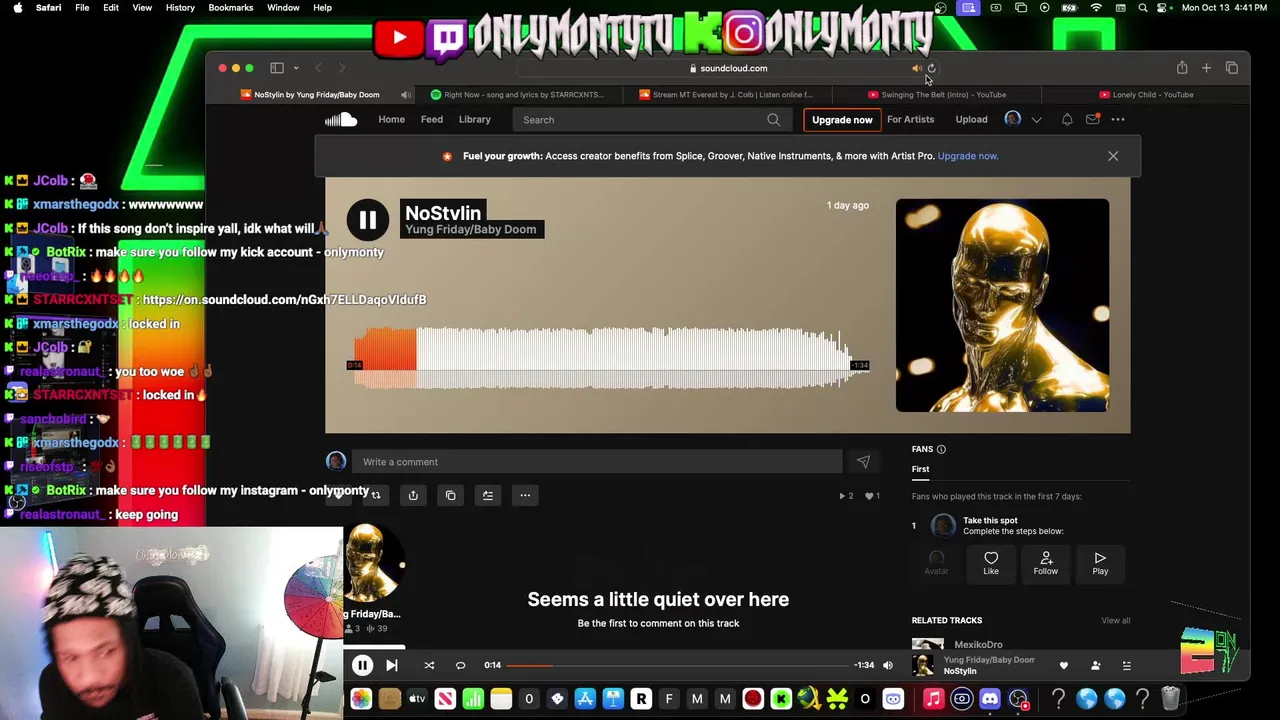Click the Upgrade now button
Viewport: 1280px width, 720px height.
[842, 120]
